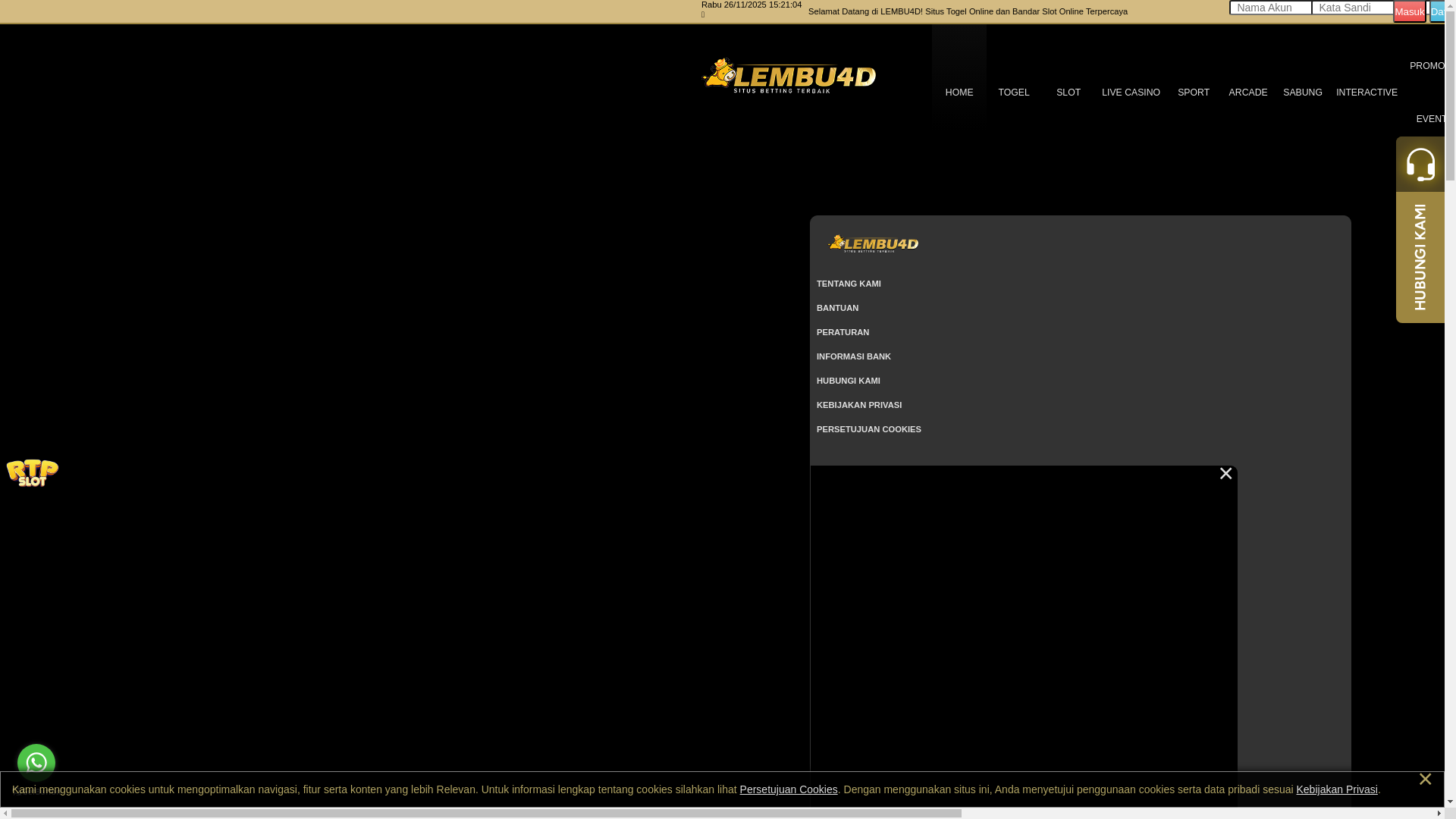
Task: Click the LEMBU4D header logo
Action: pos(789,76)
